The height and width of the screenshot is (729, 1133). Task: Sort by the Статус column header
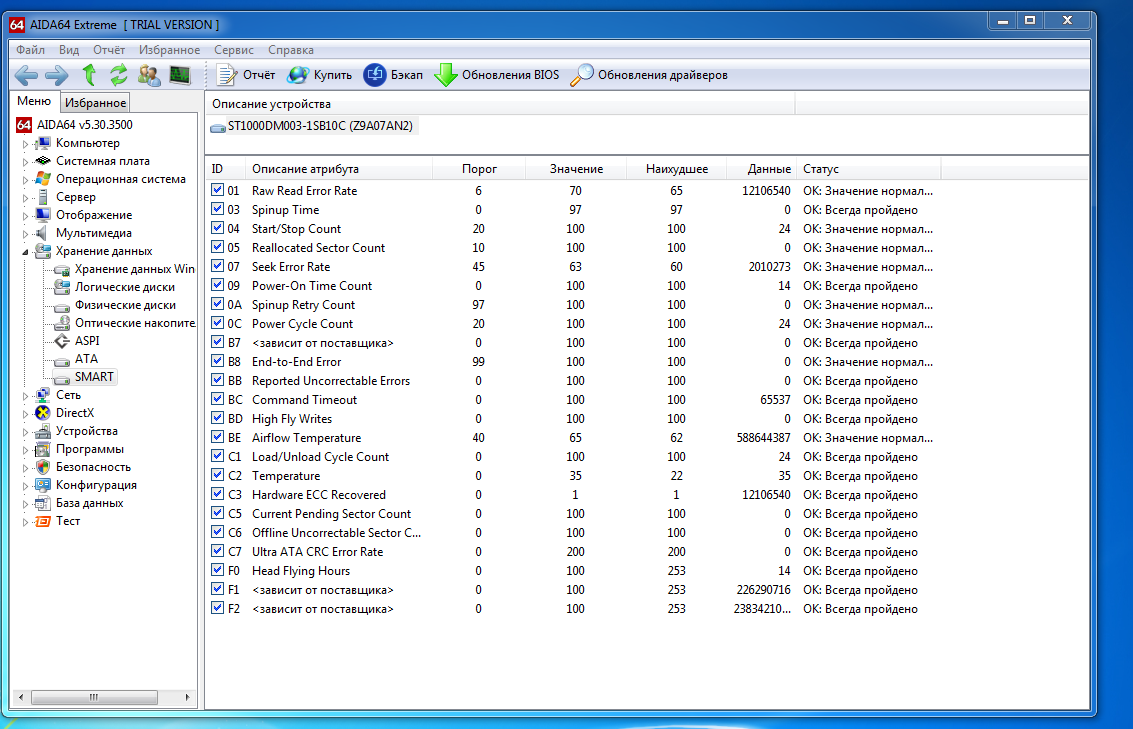tap(869, 169)
